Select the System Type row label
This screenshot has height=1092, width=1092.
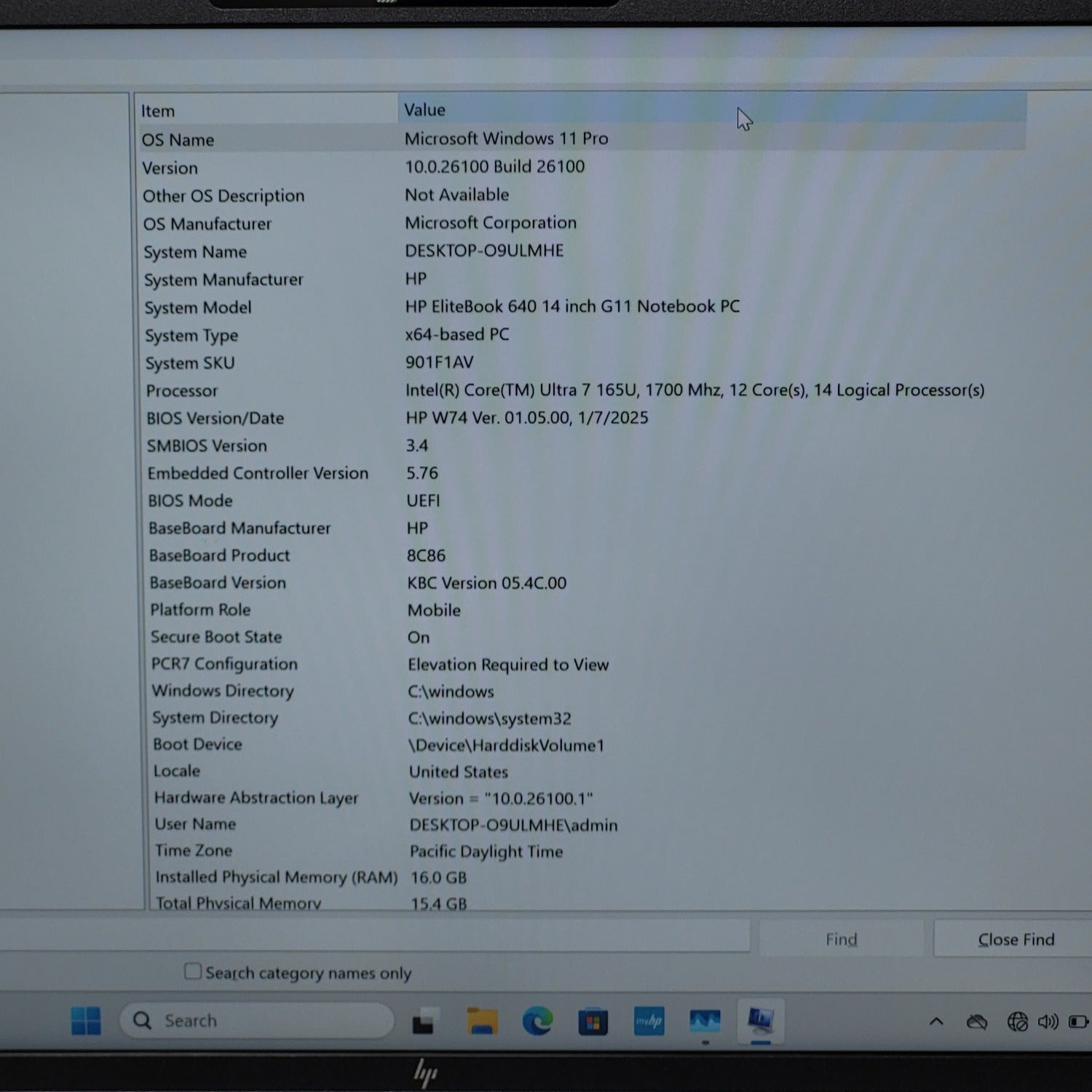coord(191,336)
